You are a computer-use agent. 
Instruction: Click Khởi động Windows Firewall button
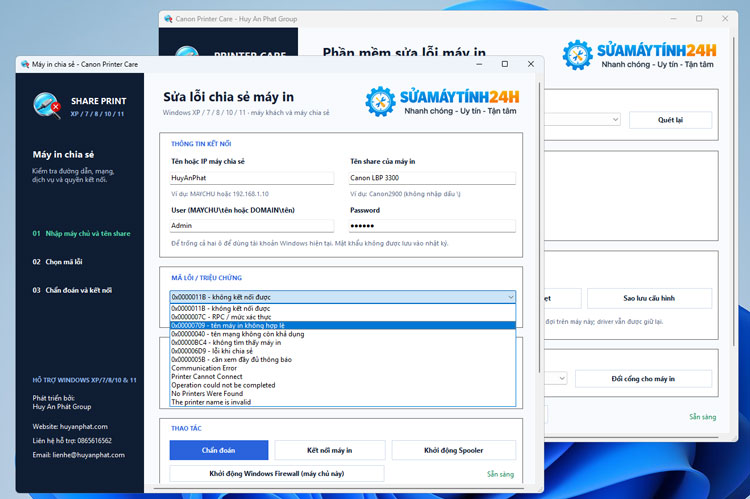click(x=276, y=474)
